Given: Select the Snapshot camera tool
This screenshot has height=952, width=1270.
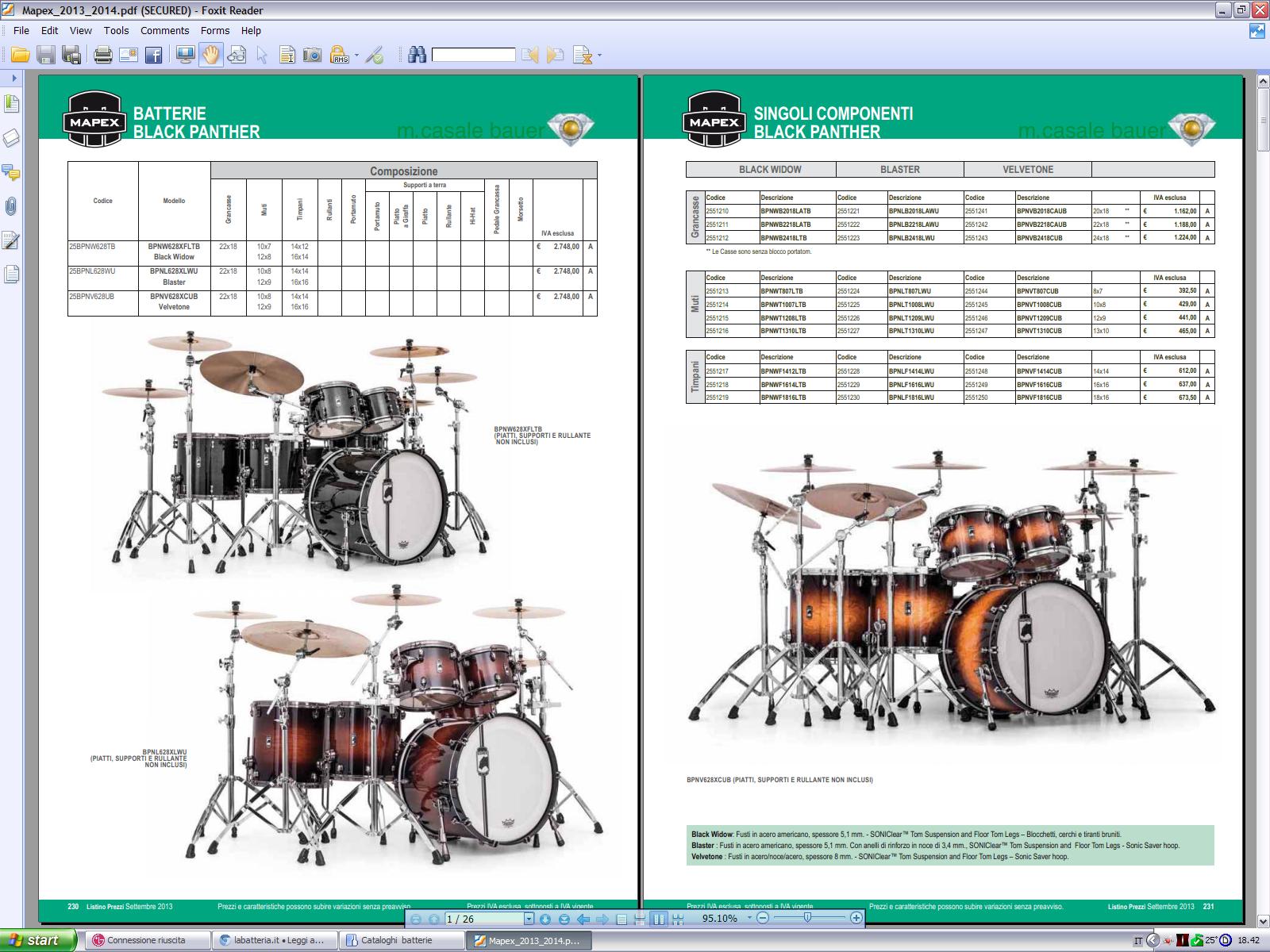Looking at the screenshot, I should (x=314, y=55).
